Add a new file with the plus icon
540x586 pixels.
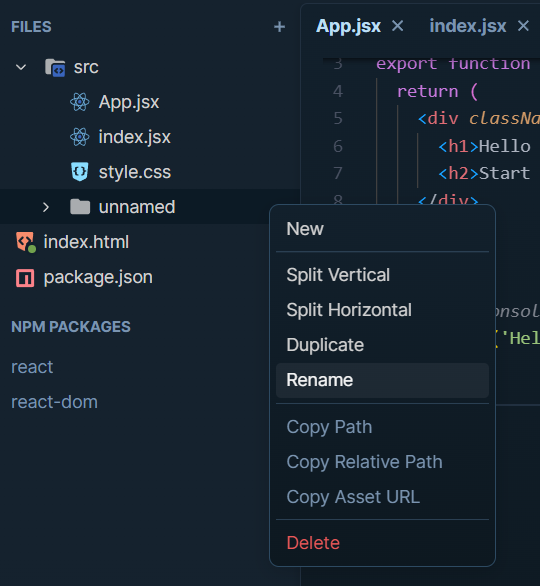click(x=279, y=27)
